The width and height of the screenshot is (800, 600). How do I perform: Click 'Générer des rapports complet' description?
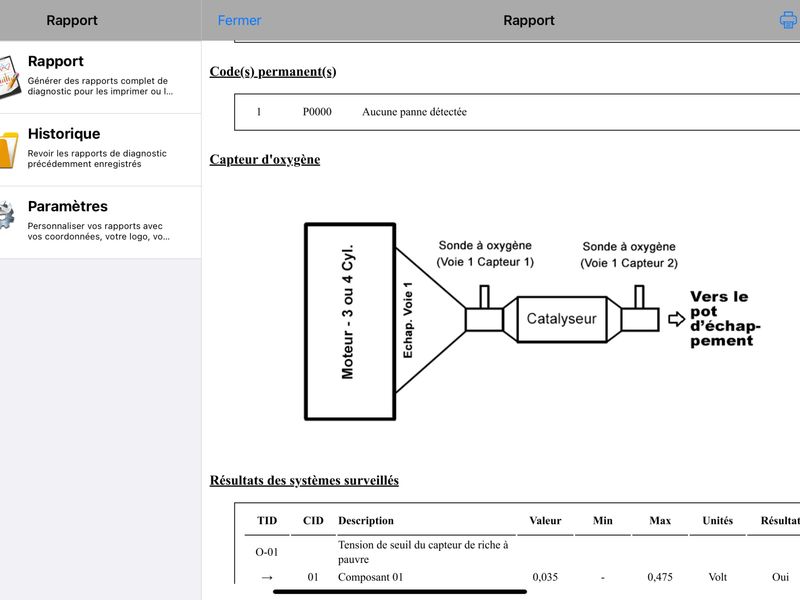pyautogui.click(x=100, y=86)
